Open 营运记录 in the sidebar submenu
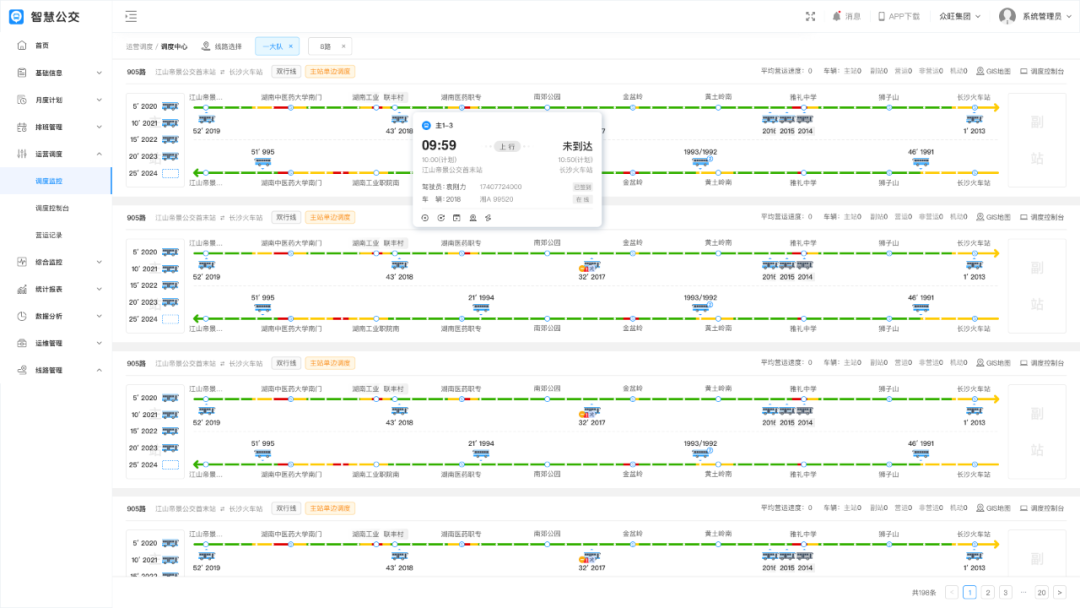 [x=49, y=235]
